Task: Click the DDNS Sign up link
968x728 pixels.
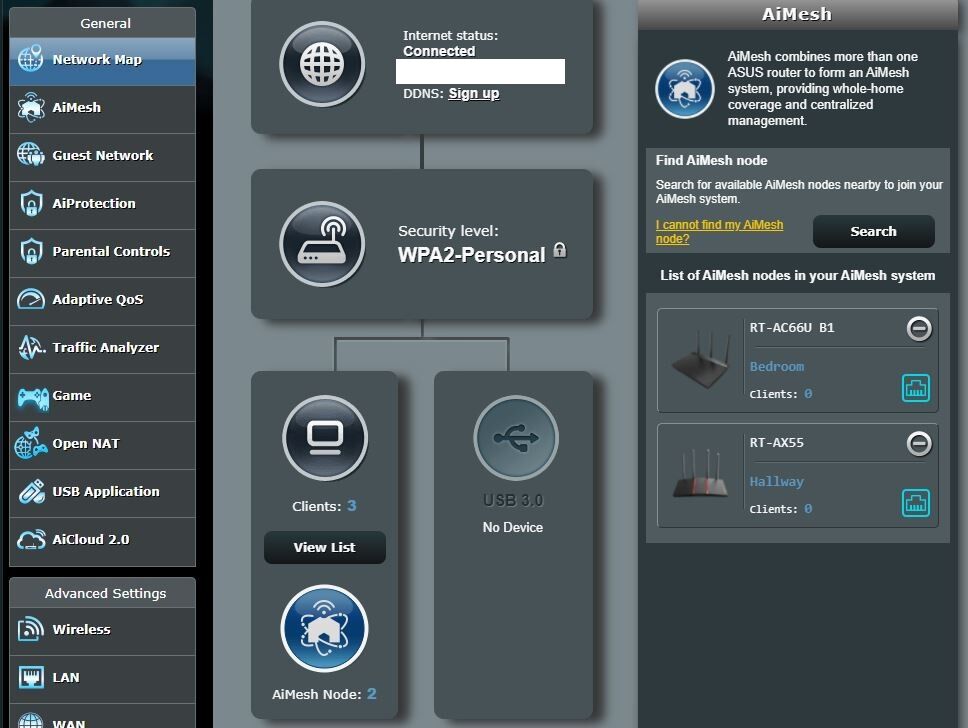Action: [474, 93]
